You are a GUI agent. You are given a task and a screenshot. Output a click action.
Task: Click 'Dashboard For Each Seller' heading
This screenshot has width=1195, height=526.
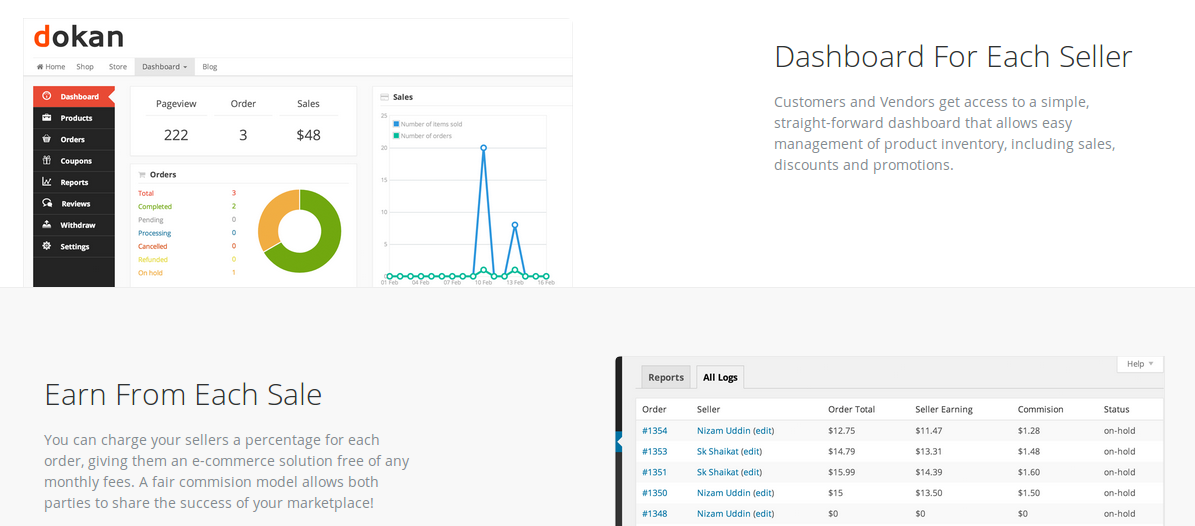click(953, 57)
